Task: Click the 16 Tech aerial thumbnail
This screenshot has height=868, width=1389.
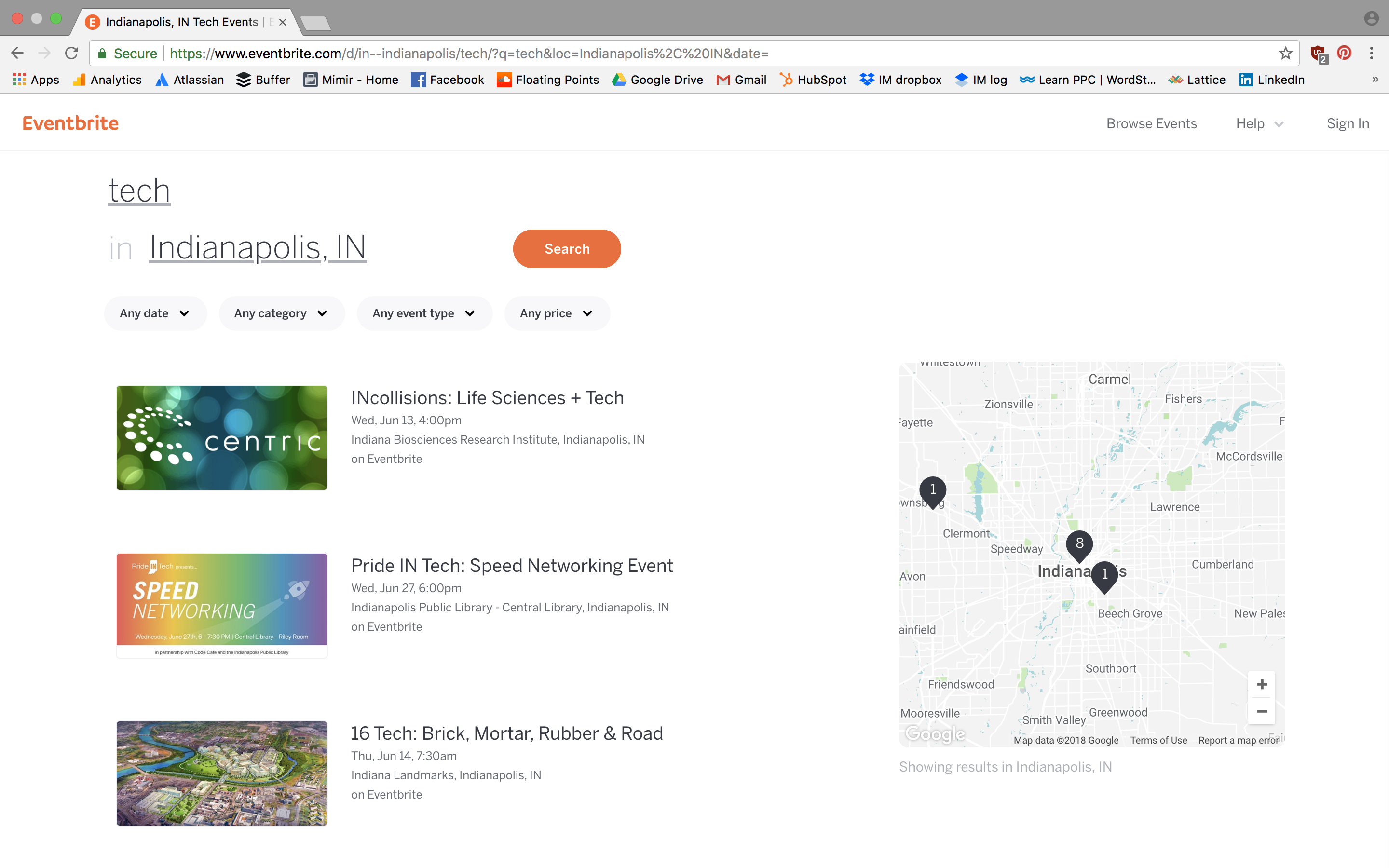Action: point(221,773)
